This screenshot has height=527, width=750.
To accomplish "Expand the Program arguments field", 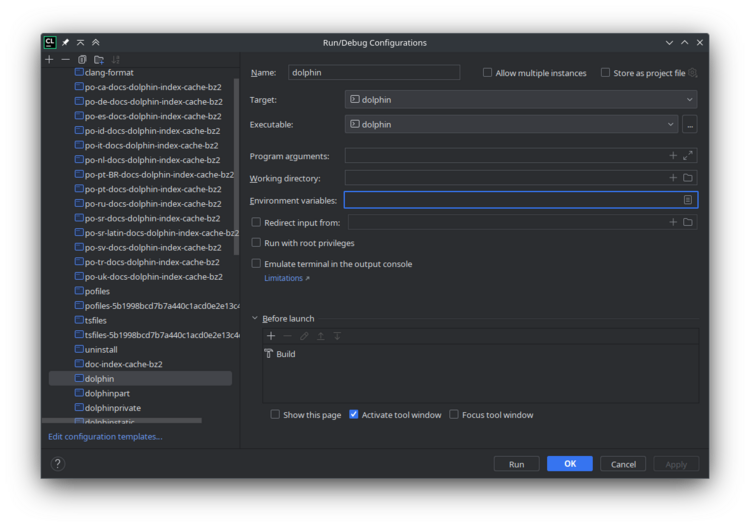I will pyautogui.click(x=688, y=156).
